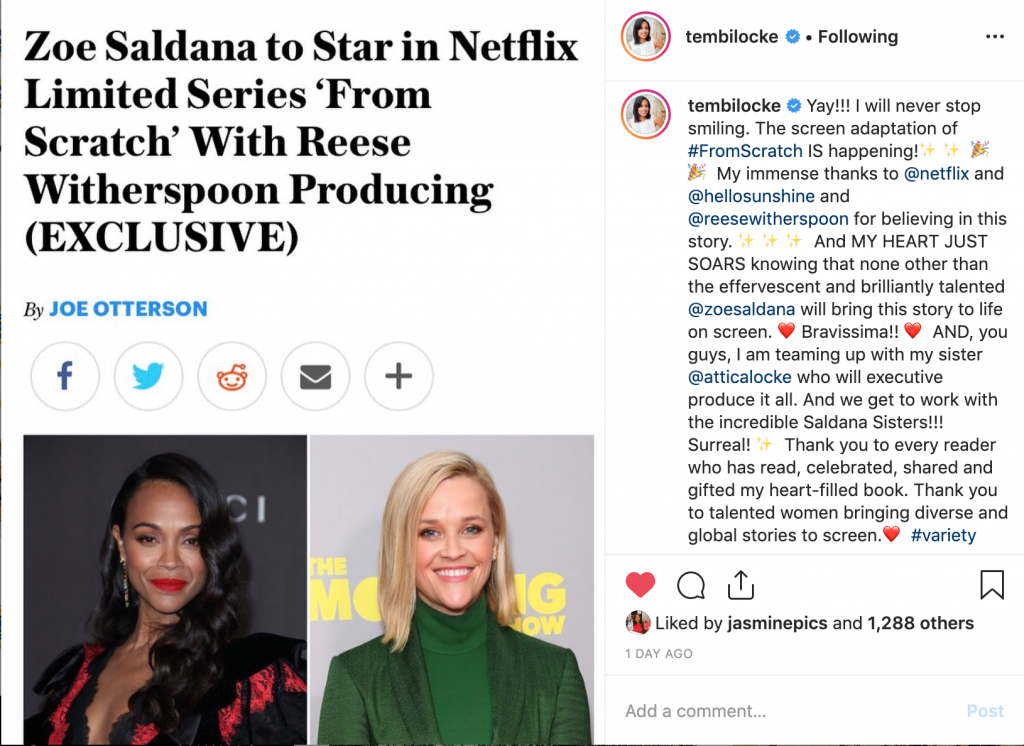Open comments with speech bubble icon
The image size is (1024, 746).
tap(691, 585)
